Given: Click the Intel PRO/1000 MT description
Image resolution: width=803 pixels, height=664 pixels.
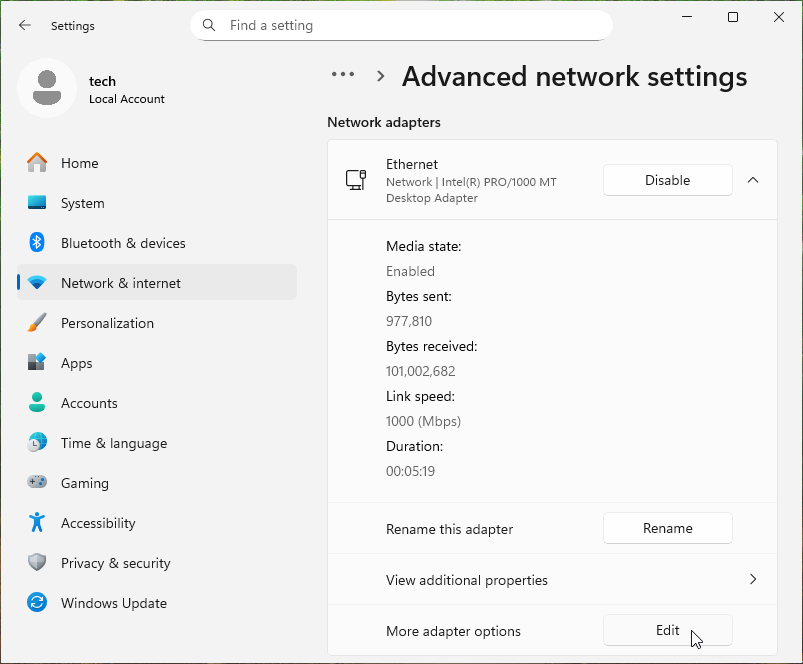Looking at the screenshot, I should pos(471,189).
